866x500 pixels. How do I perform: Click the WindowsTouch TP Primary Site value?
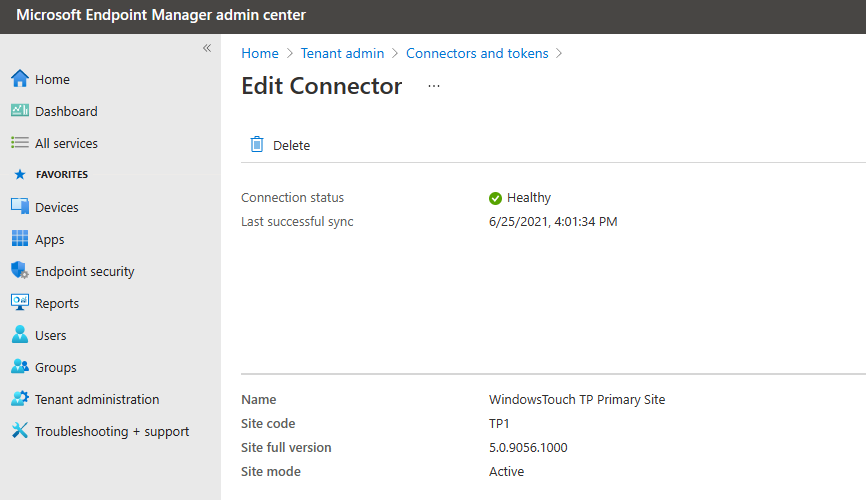point(577,399)
